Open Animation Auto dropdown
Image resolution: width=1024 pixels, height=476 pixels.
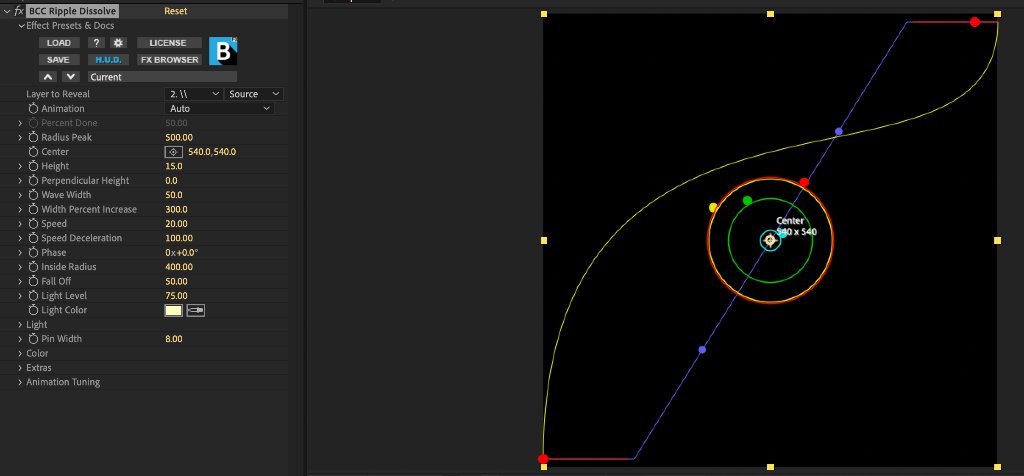(x=219, y=108)
